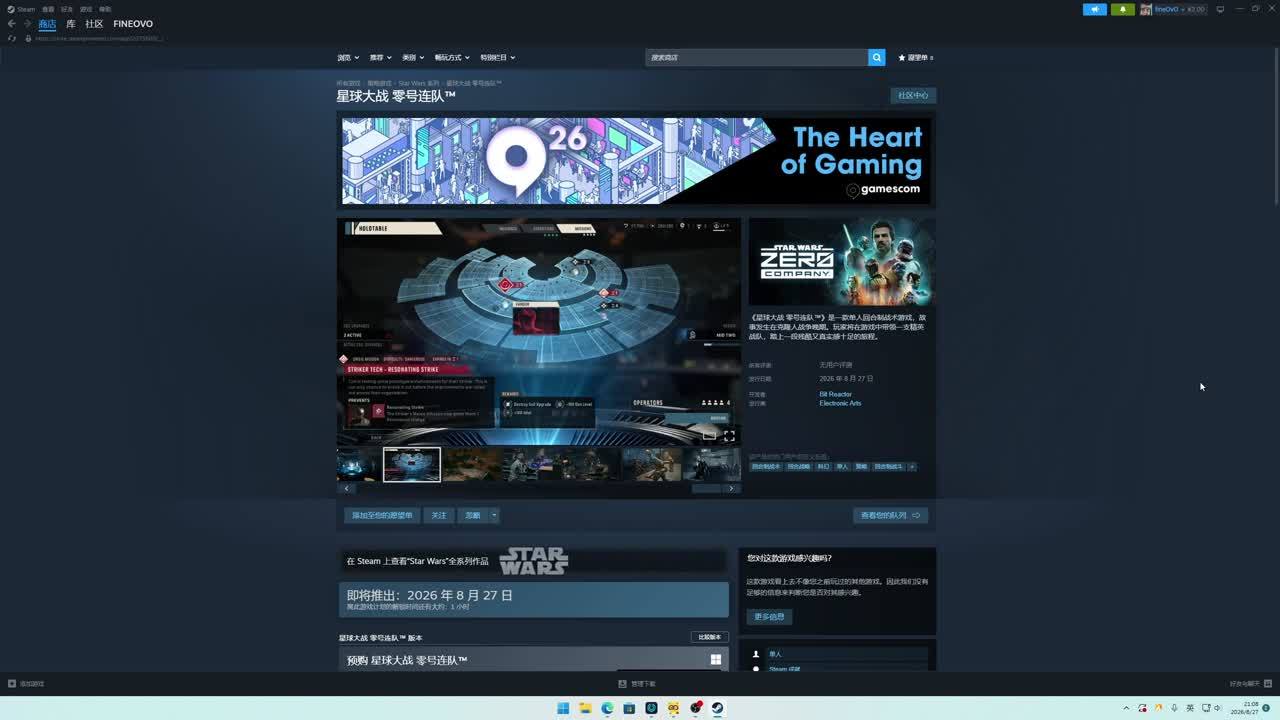The height and width of the screenshot is (720, 1280).
Task: Open the 管理下载 downloads icon
Action: [x=622, y=684]
